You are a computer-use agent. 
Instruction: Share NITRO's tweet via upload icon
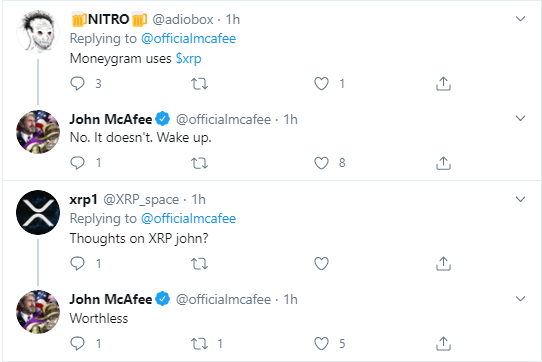coord(443,84)
